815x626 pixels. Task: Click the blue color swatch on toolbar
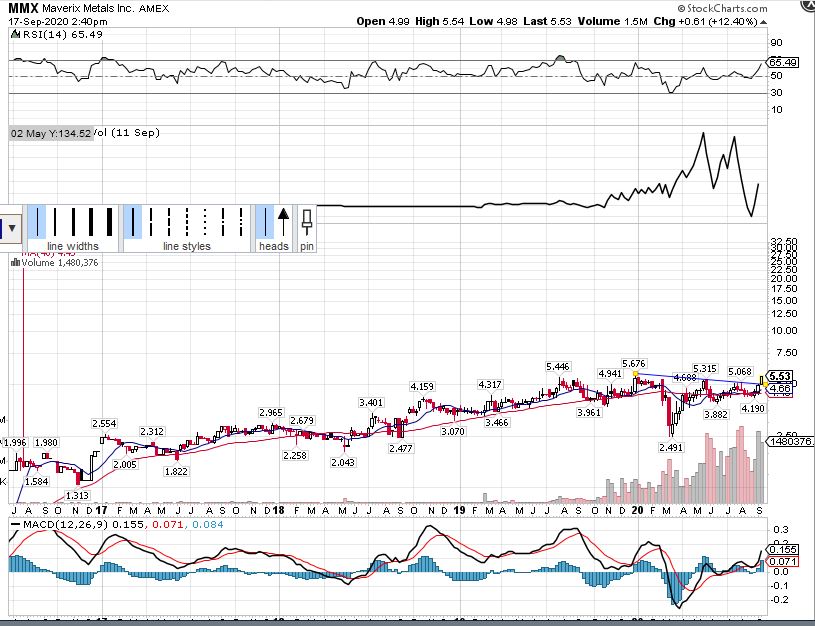pos(2,228)
